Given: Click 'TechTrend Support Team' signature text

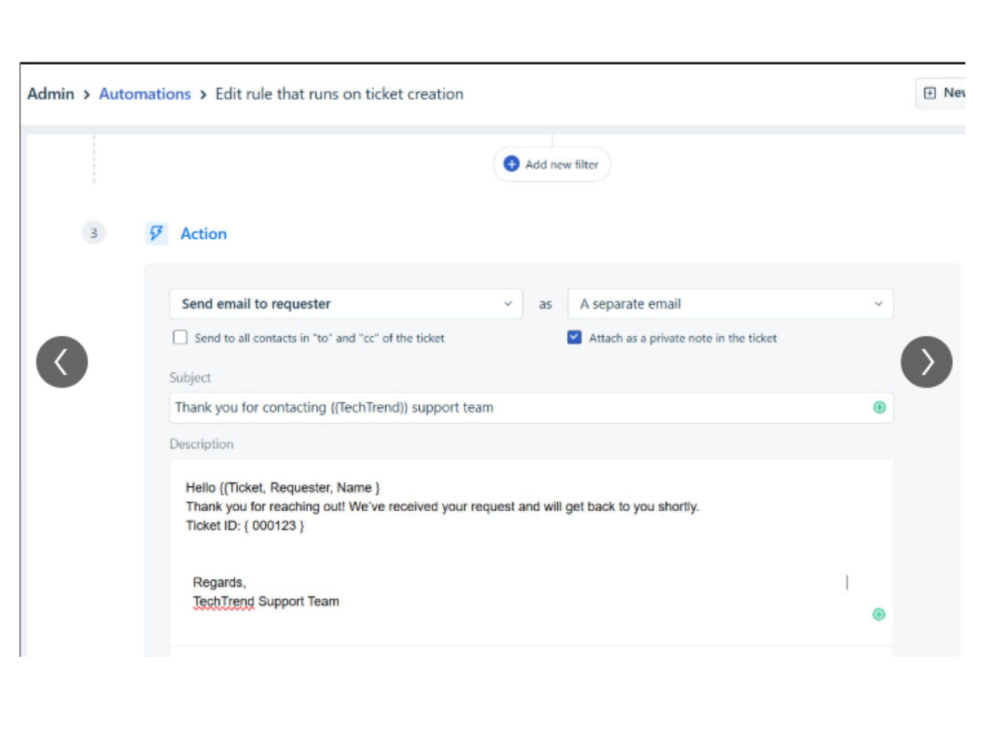Looking at the screenshot, I should coord(266,601).
